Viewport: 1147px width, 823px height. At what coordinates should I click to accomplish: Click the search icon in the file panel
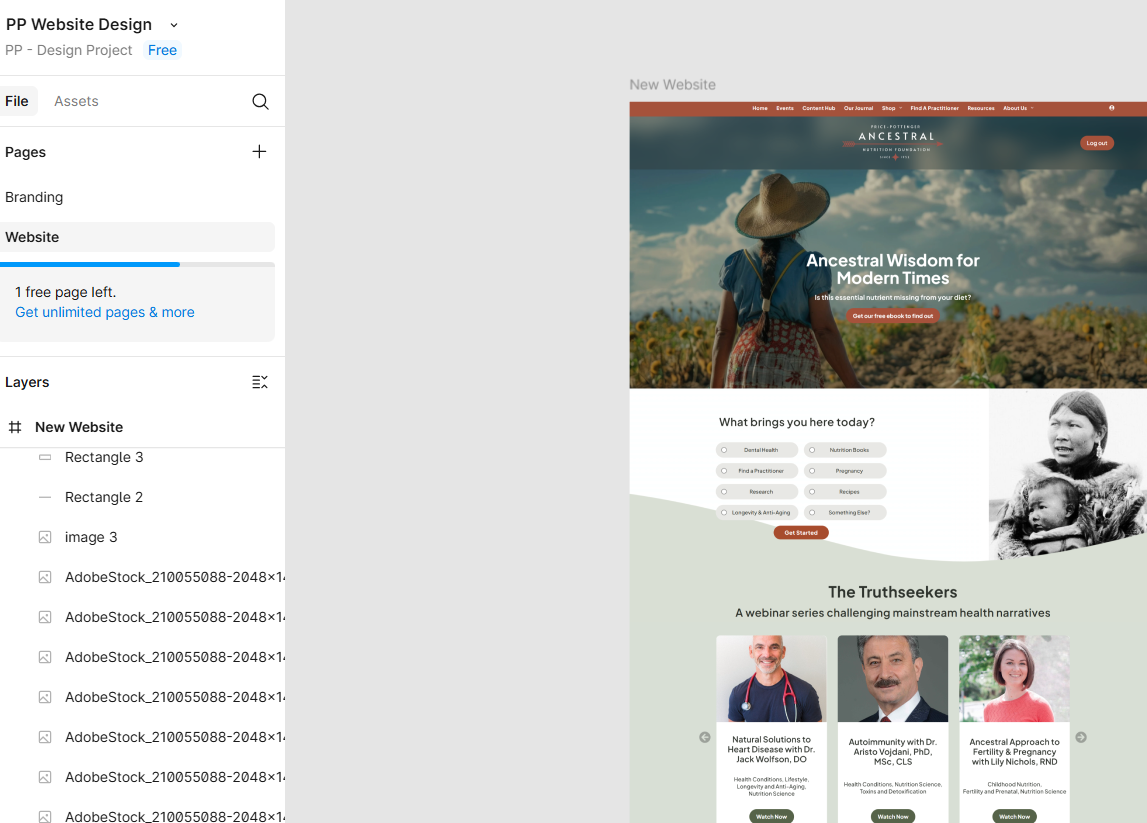(260, 101)
